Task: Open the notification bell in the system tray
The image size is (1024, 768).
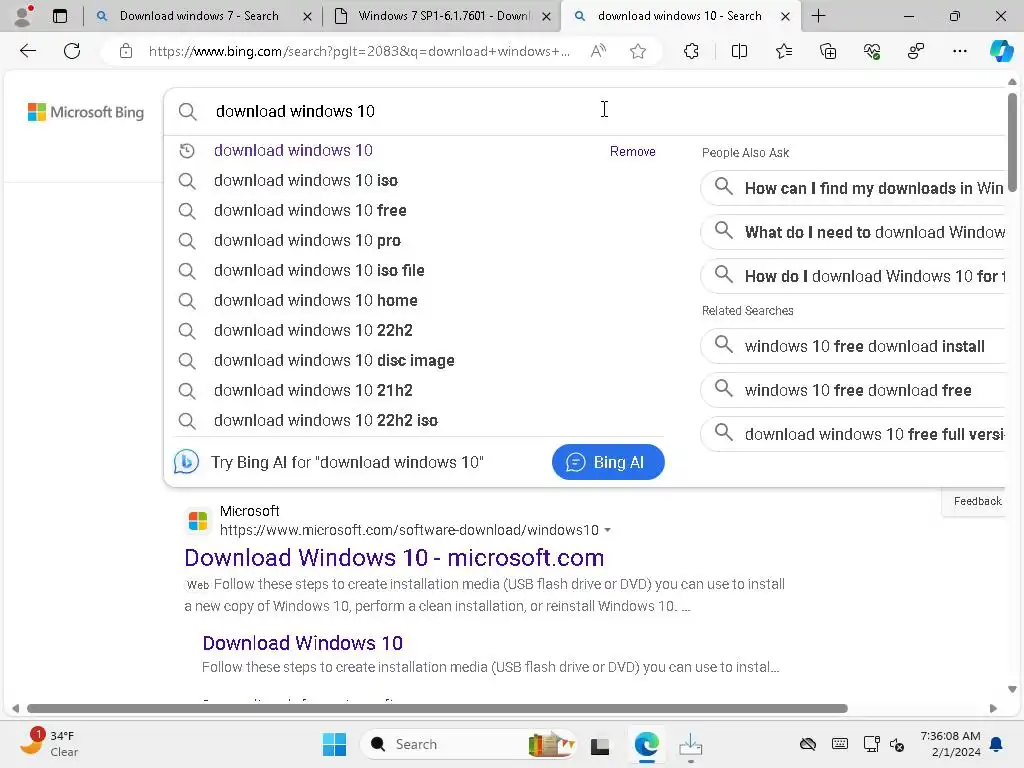Action: click(x=996, y=744)
